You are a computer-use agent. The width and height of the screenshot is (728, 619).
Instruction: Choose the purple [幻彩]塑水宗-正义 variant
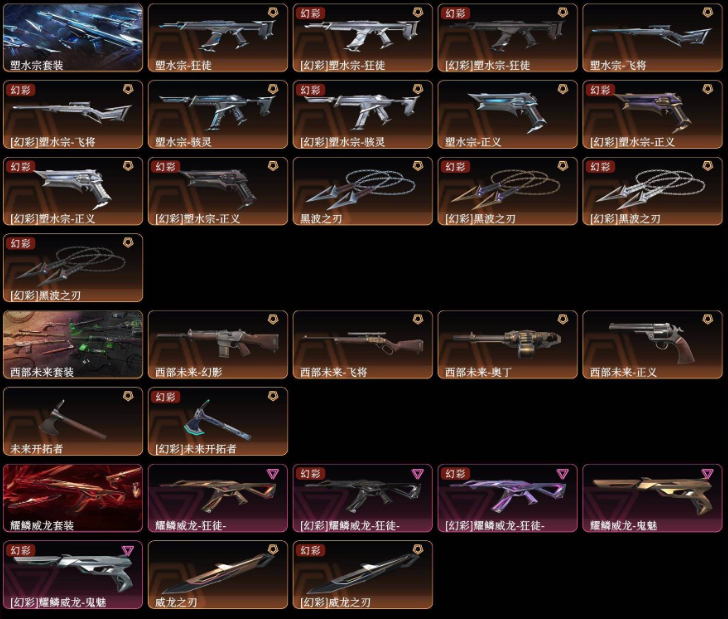click(652, 115)
